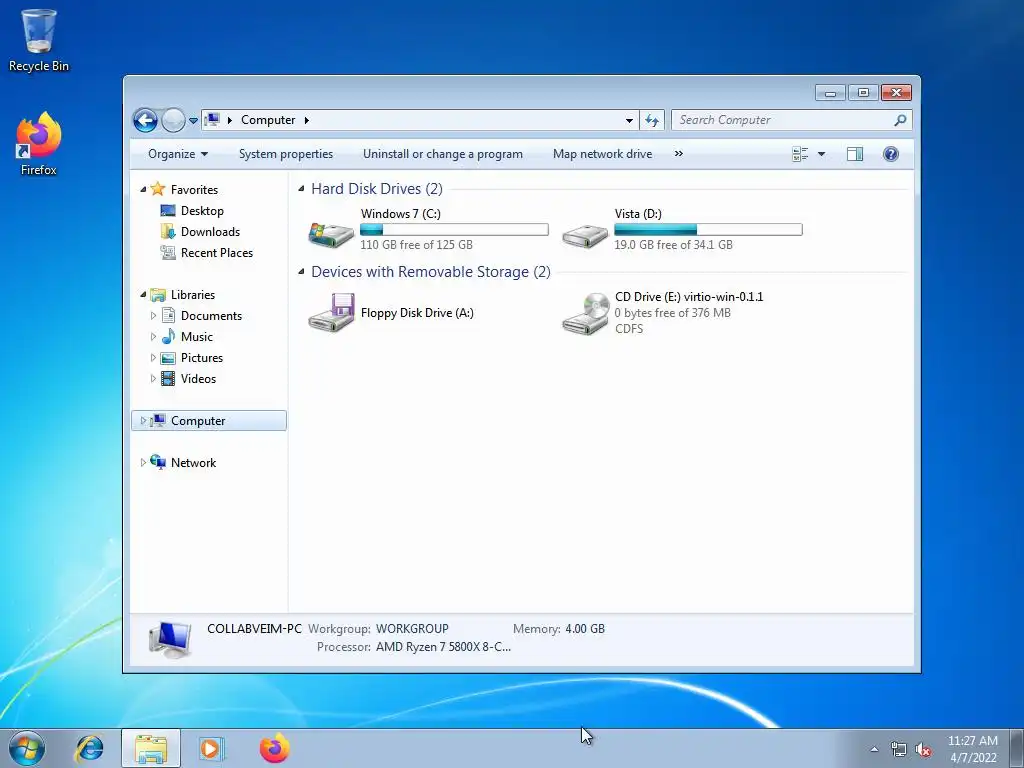Image resolution: width=1024 pixels, height=768 pixels.
Task: Click the Music library icon
Action: (168, 336)
